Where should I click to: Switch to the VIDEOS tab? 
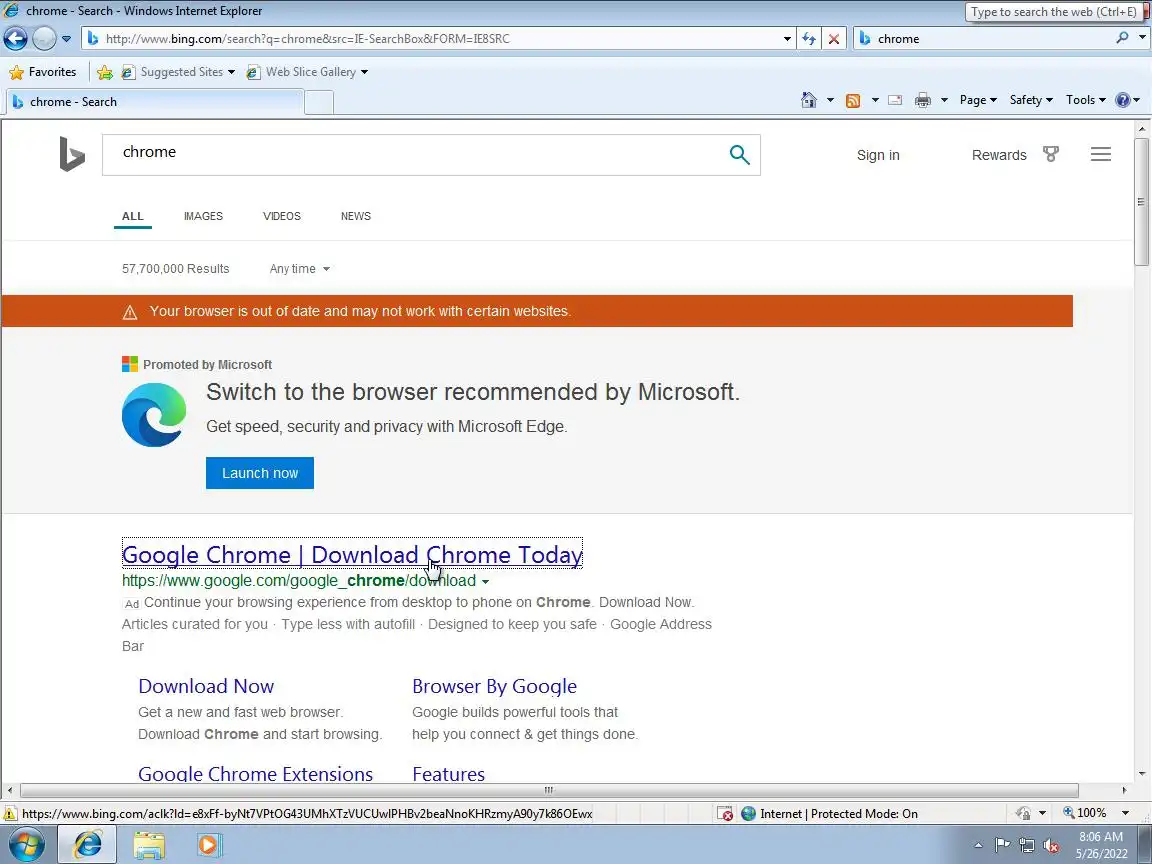coord(282,216)
